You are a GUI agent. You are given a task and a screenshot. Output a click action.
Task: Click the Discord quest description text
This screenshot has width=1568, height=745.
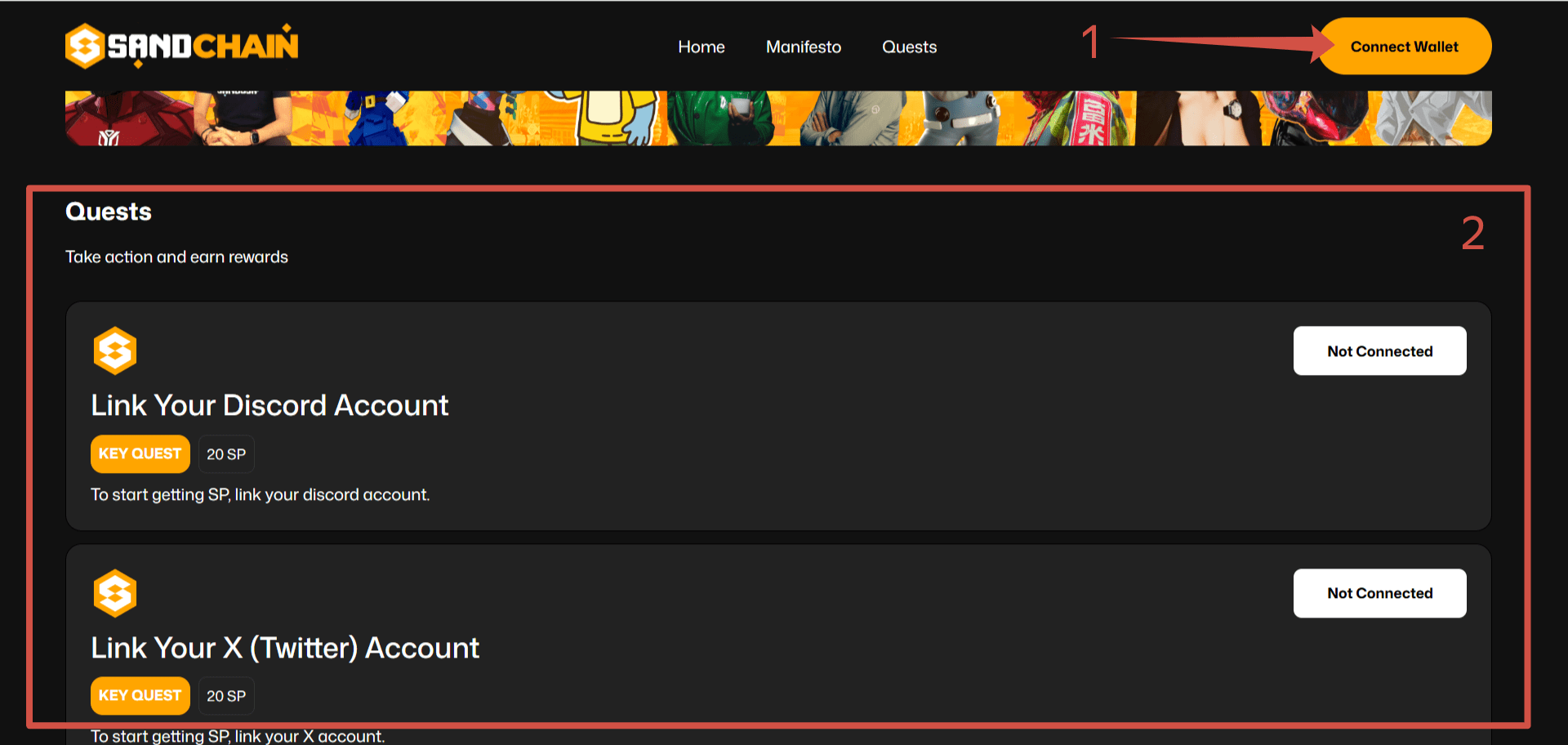pyautogui.click(x=260, y=495)
